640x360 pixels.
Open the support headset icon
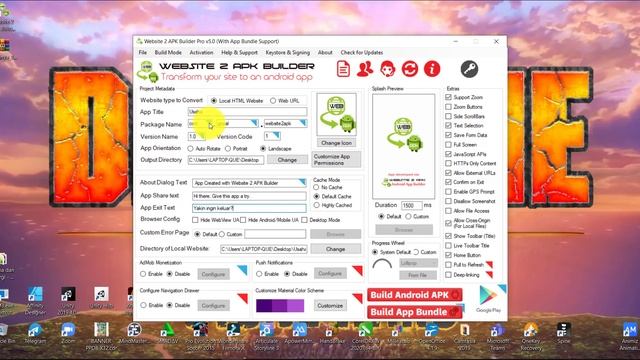pyautogui.click(x=387, y=69)
